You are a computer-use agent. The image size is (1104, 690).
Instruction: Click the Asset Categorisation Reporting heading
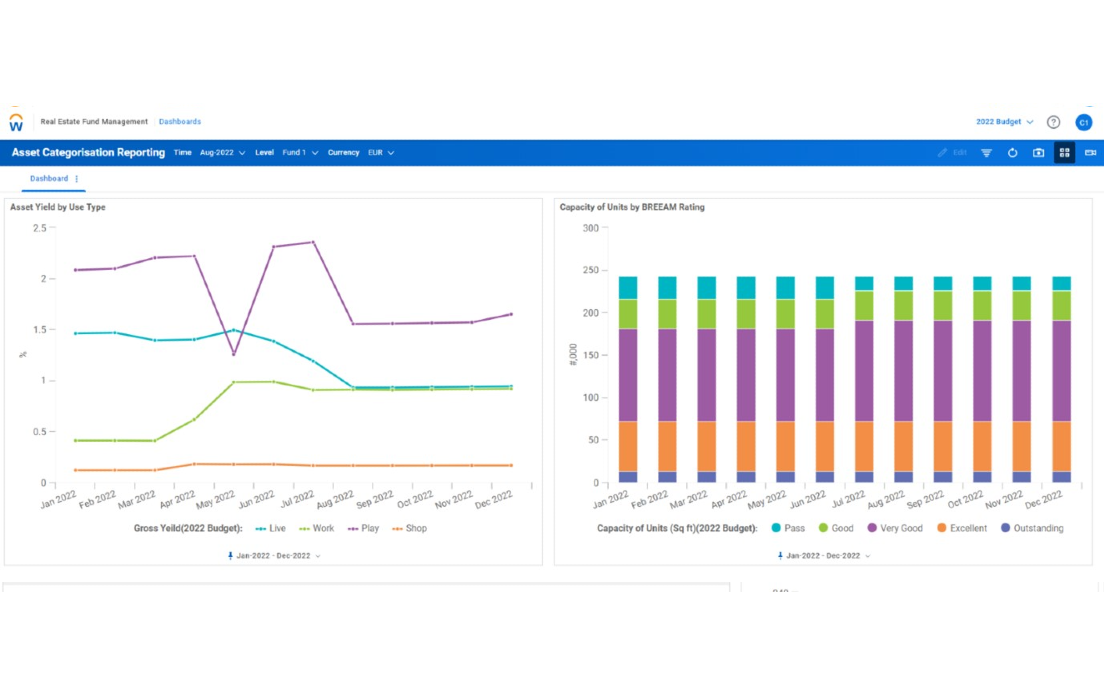pyautogui.click(x=88, y=153)
